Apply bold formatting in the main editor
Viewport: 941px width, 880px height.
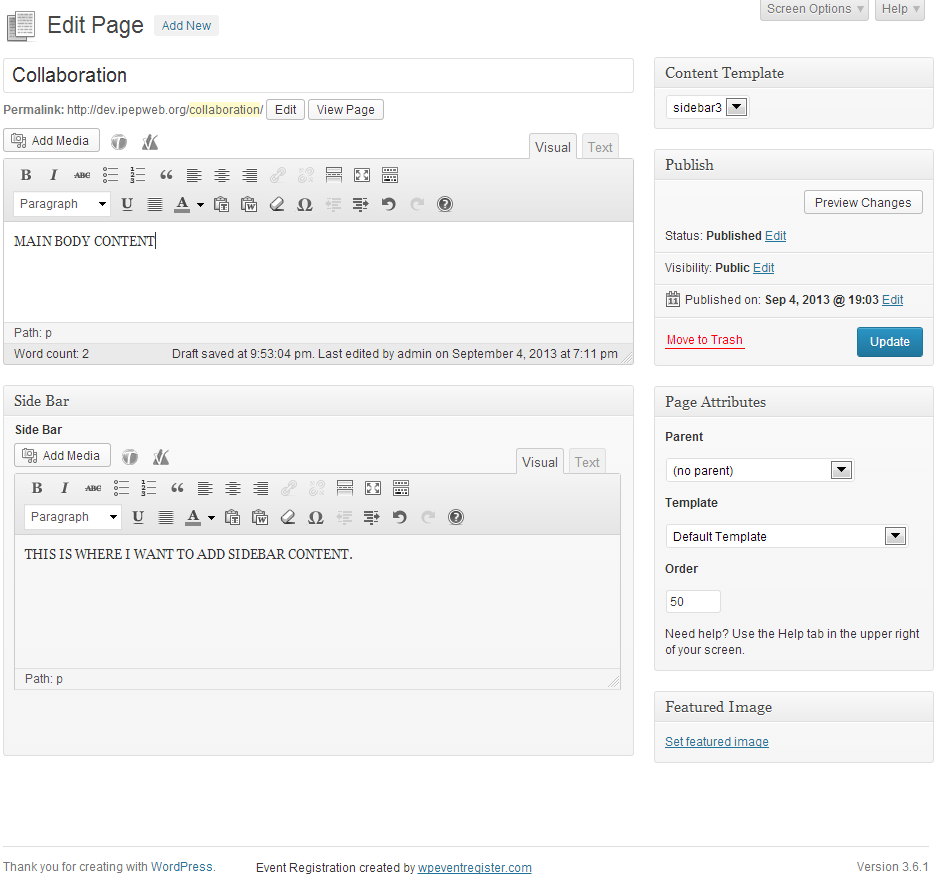25,174
